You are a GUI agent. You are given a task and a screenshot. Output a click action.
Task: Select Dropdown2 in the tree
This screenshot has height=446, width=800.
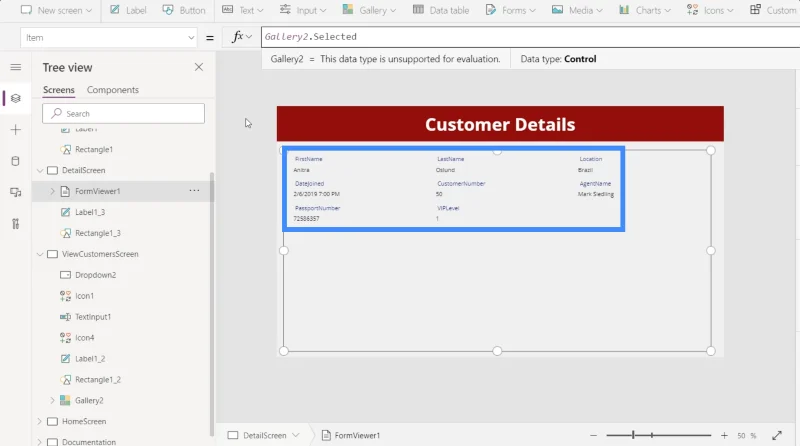coord(95,275)
